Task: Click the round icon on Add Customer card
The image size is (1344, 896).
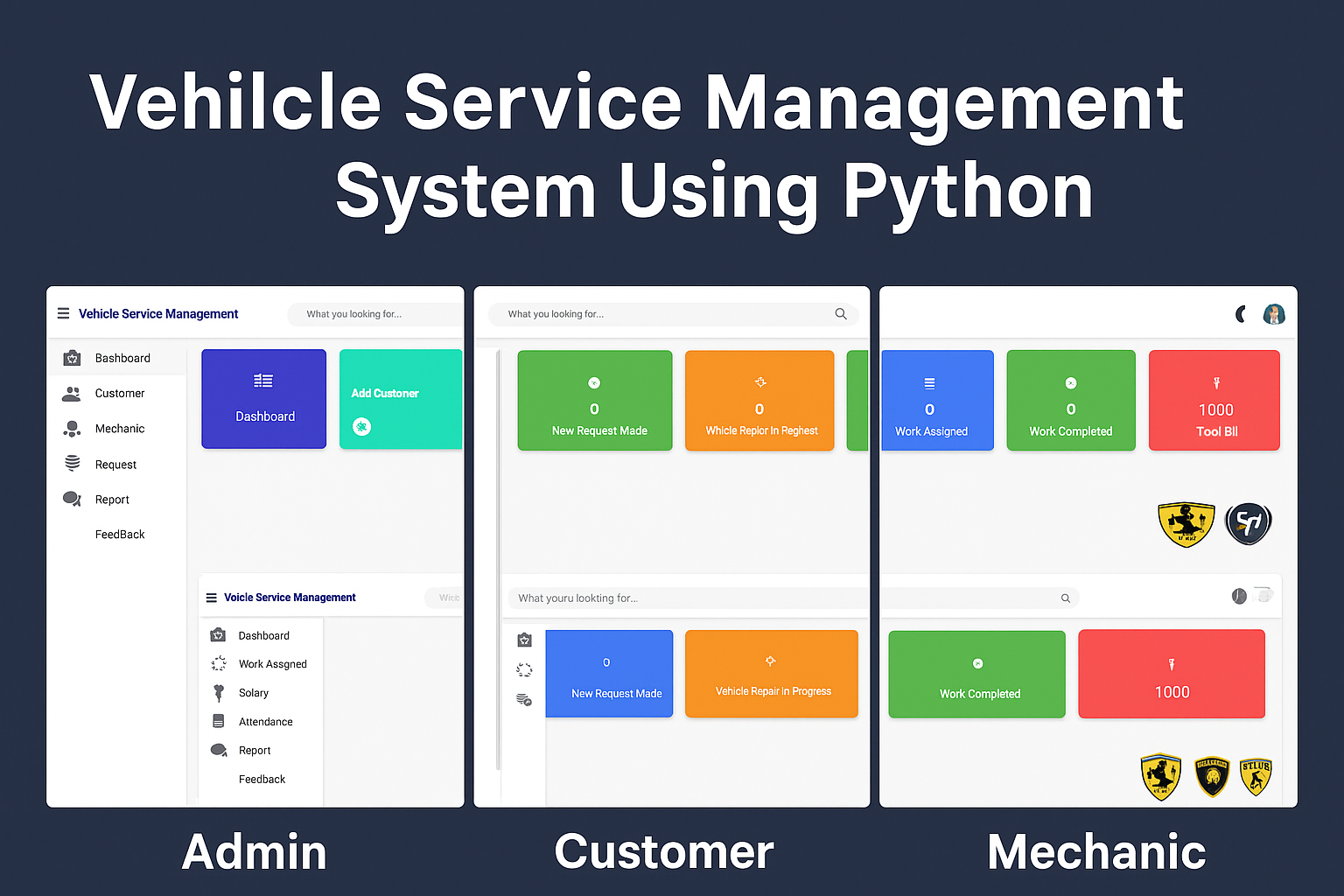Action: tap(361, 426)
